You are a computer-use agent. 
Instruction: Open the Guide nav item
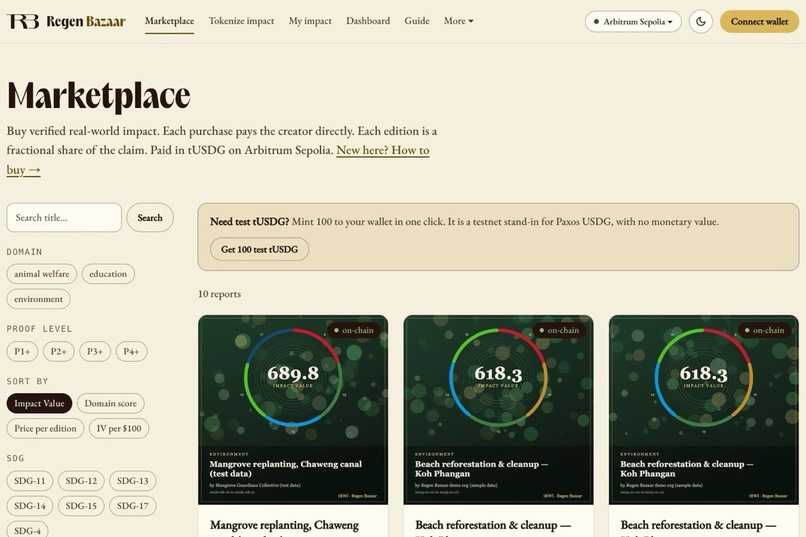(x=417, y=21)
